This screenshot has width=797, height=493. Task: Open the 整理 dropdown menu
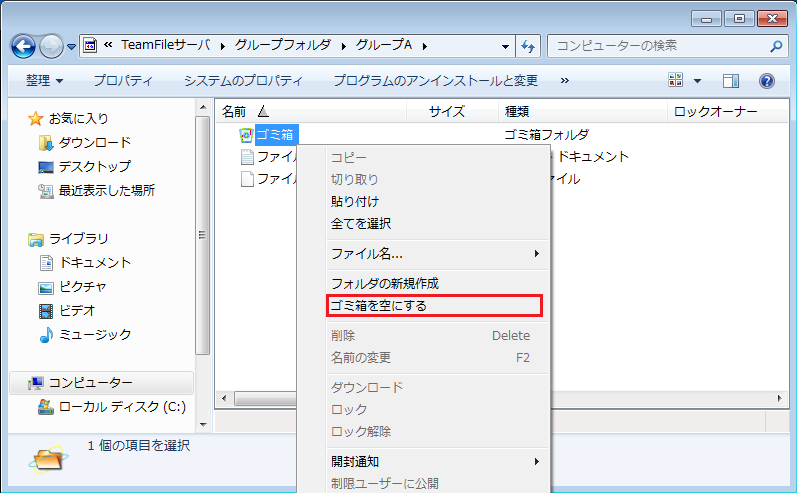pos(45,80)
